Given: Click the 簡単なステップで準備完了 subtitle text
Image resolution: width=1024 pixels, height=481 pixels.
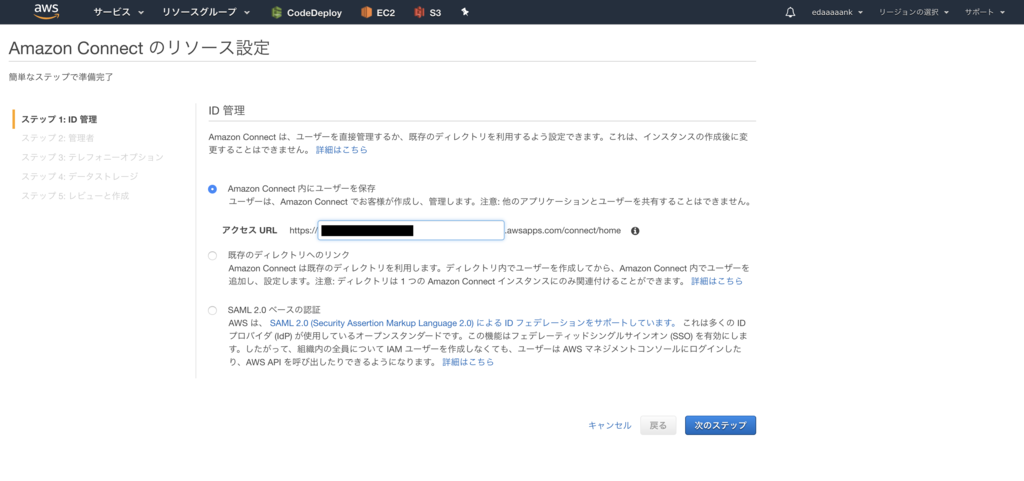Looking at the screenshot, I should coord(61,77).
